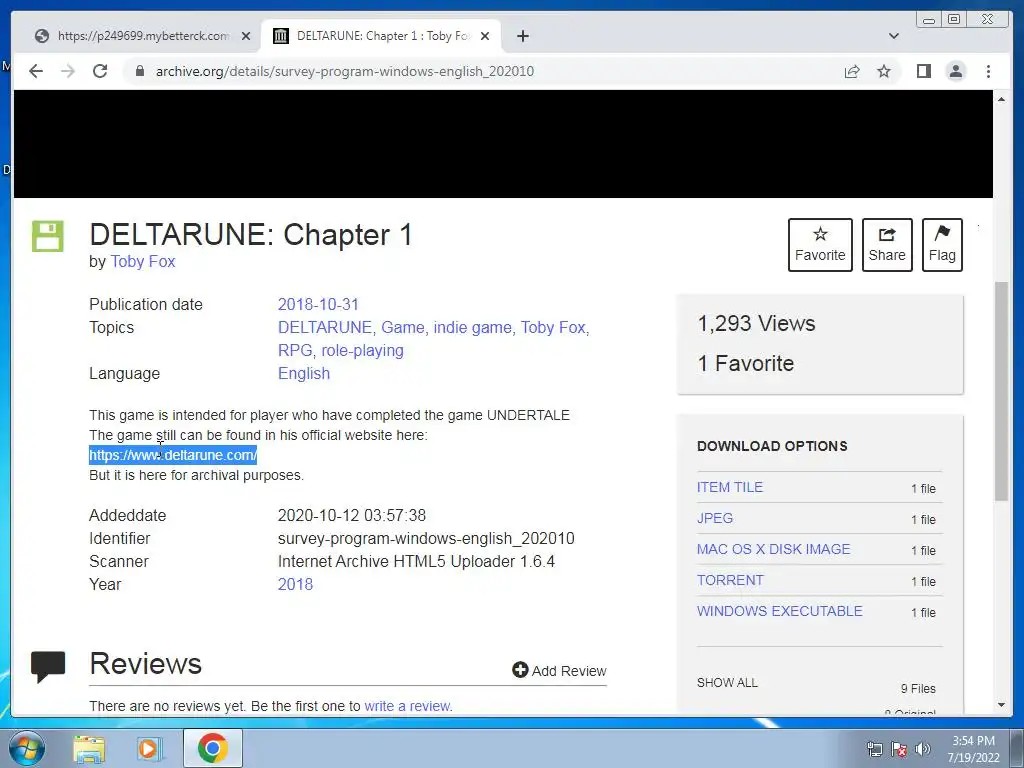Viewport: 1024px width, 768px height.
Task: Click SHOW ALL files
Action: point(727,682)
